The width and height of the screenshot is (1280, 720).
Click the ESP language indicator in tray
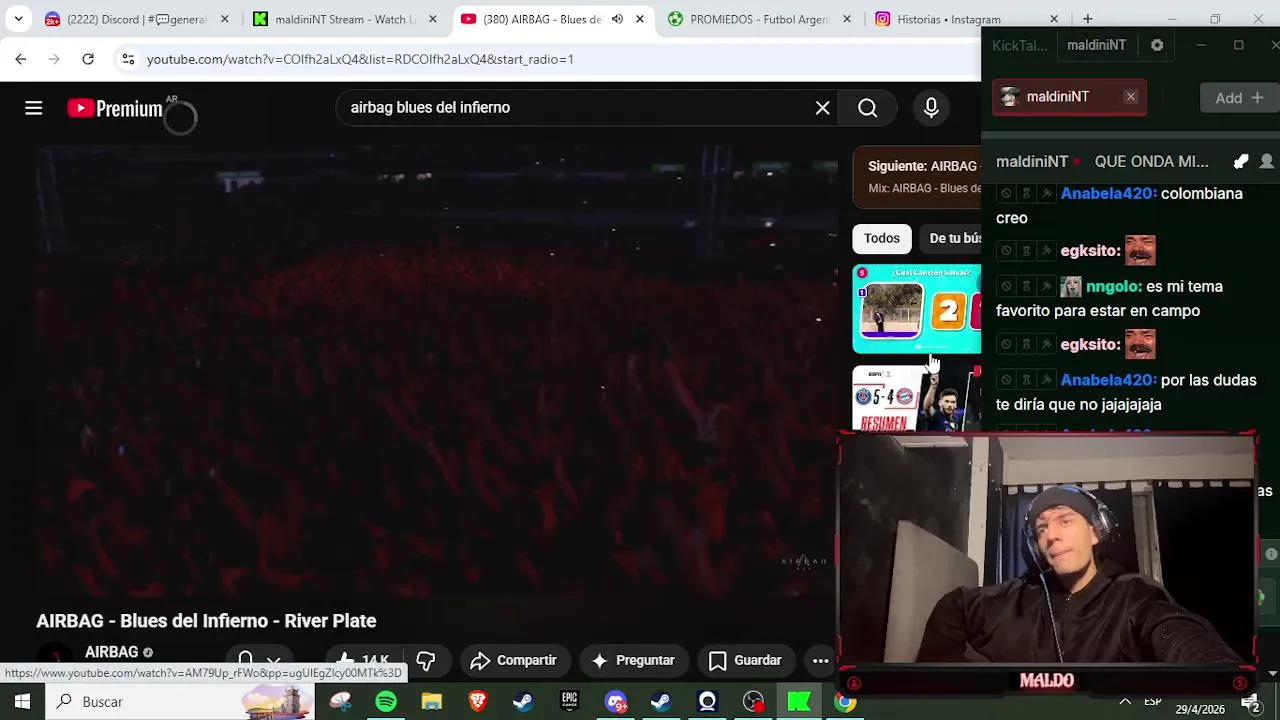[1153, 701]
